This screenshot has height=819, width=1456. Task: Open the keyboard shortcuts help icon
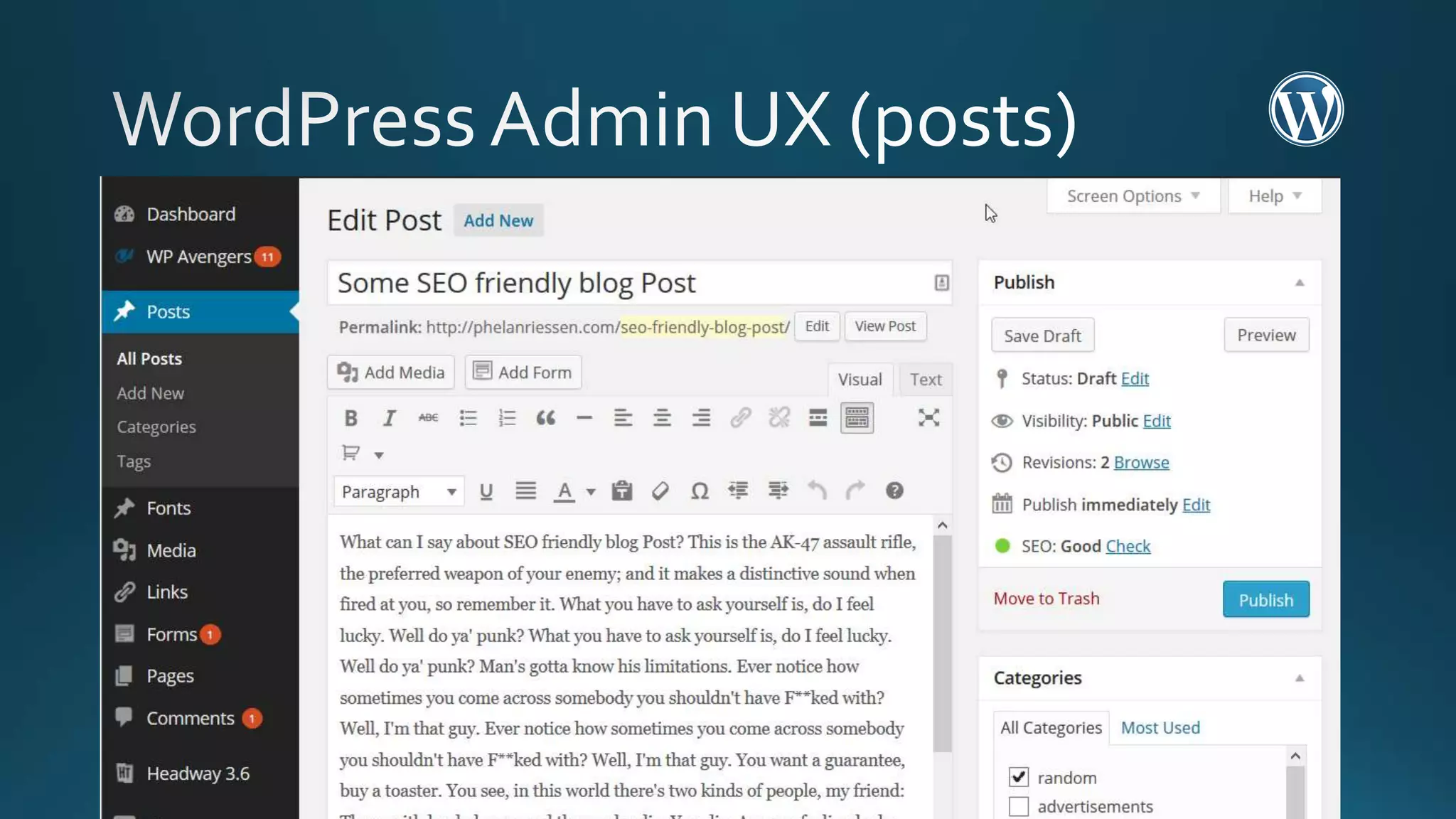[x=894, y=491]
